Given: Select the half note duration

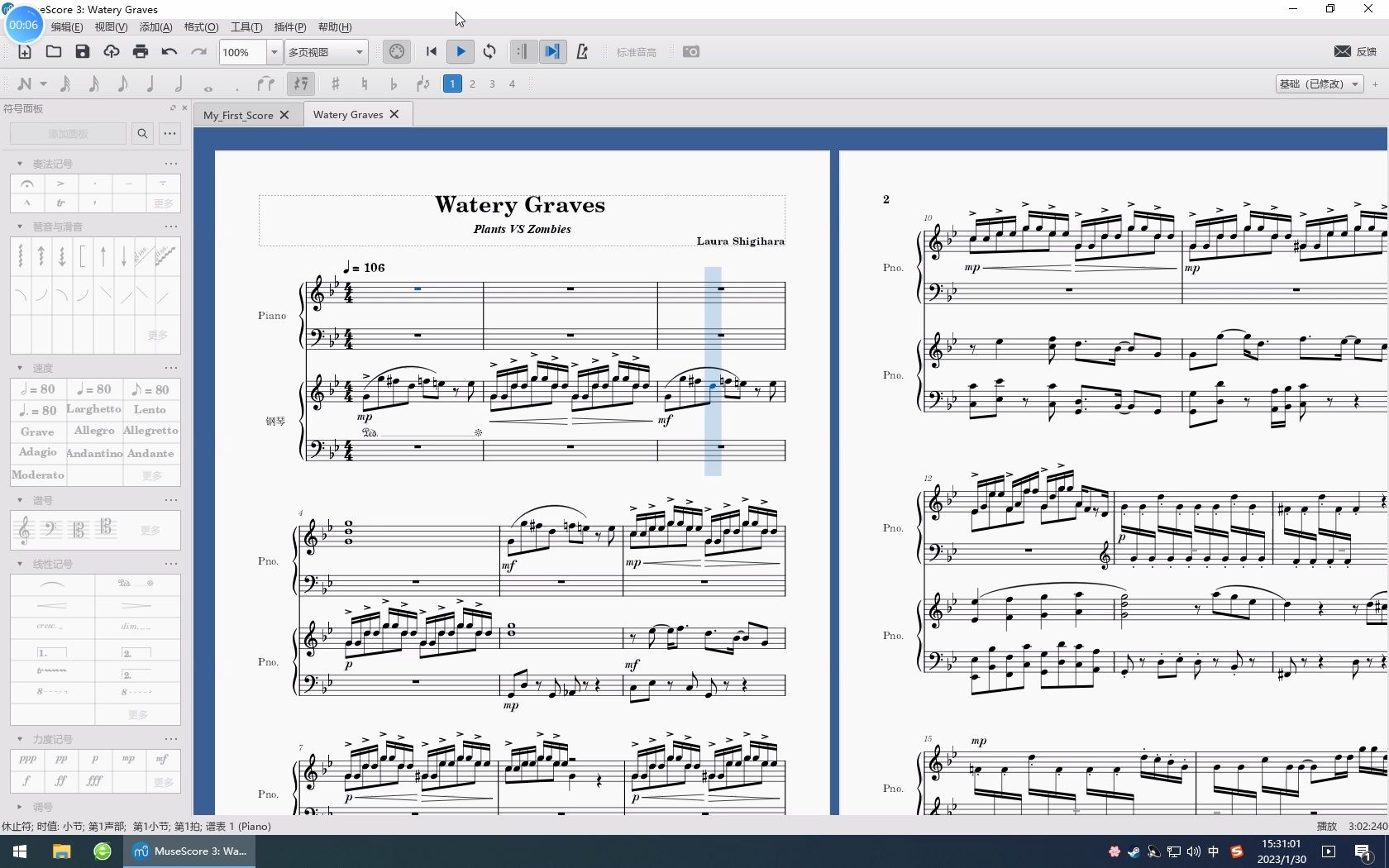Looking at the screenshot, I should [179, 83].
